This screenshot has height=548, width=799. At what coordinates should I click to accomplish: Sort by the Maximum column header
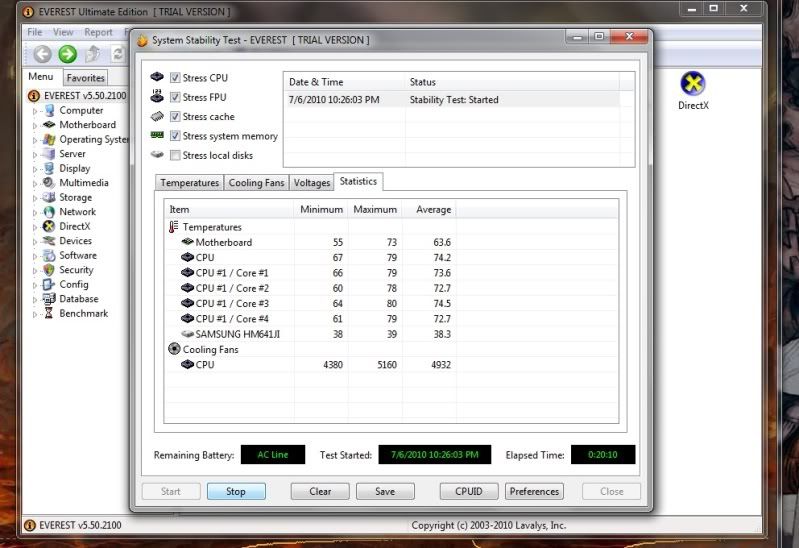(375, 210)
